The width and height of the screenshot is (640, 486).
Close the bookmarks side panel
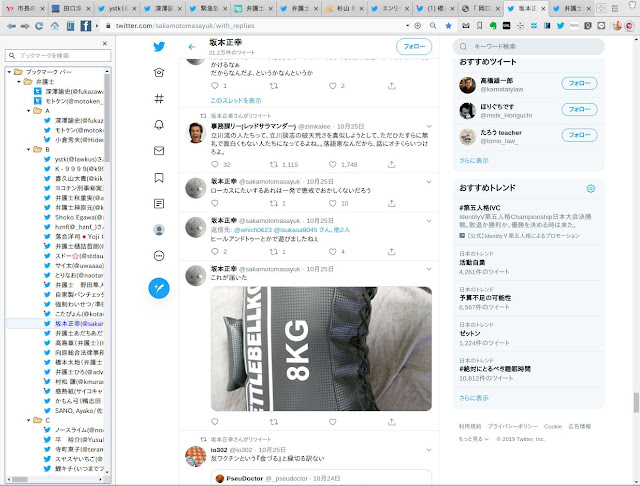(105, 43)
